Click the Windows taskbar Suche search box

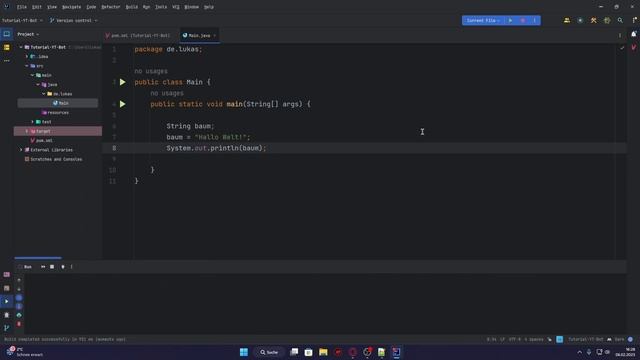[269, 352]
